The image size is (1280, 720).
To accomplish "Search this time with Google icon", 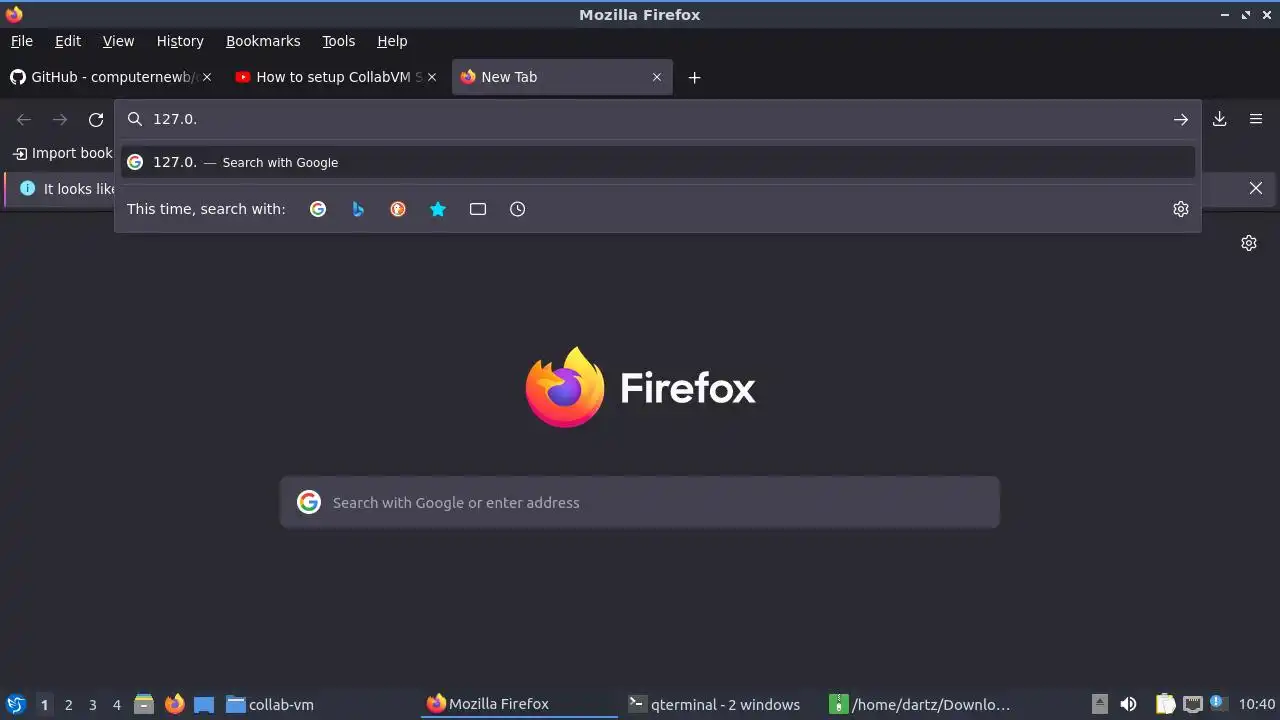I will click(318, 209).
